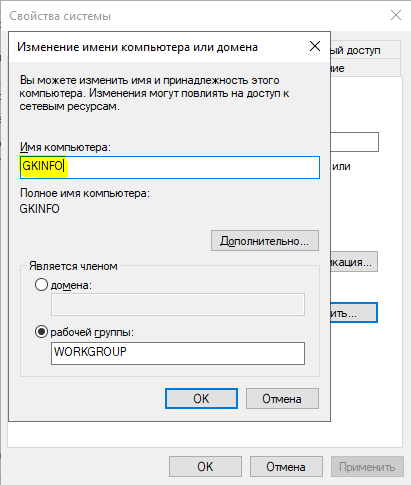Close the computer name change dialog
The height and width of the screenshot is (485, 411).
315,46
